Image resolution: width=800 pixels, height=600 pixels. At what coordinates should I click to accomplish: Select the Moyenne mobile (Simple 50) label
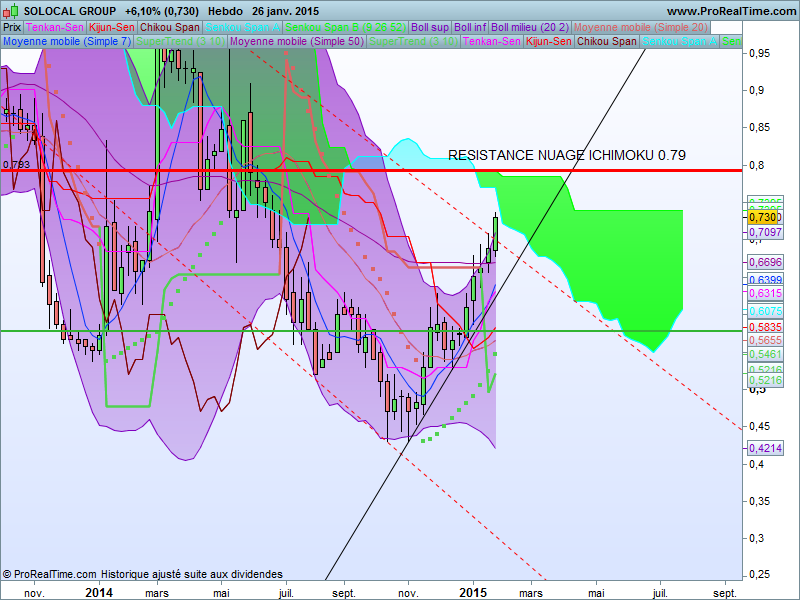pyautogui.click(x=297, y=42)
